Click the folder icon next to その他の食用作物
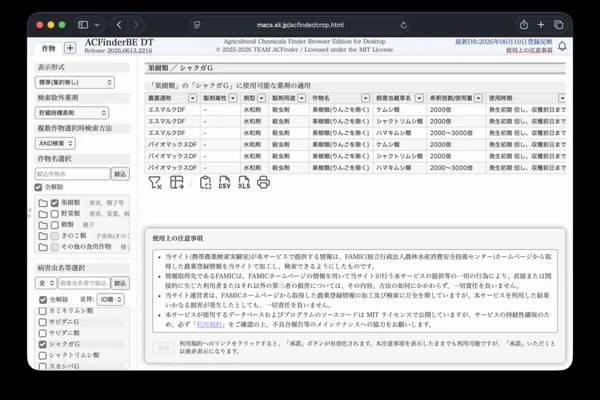600x400 pixels. [x=43, y=247]
